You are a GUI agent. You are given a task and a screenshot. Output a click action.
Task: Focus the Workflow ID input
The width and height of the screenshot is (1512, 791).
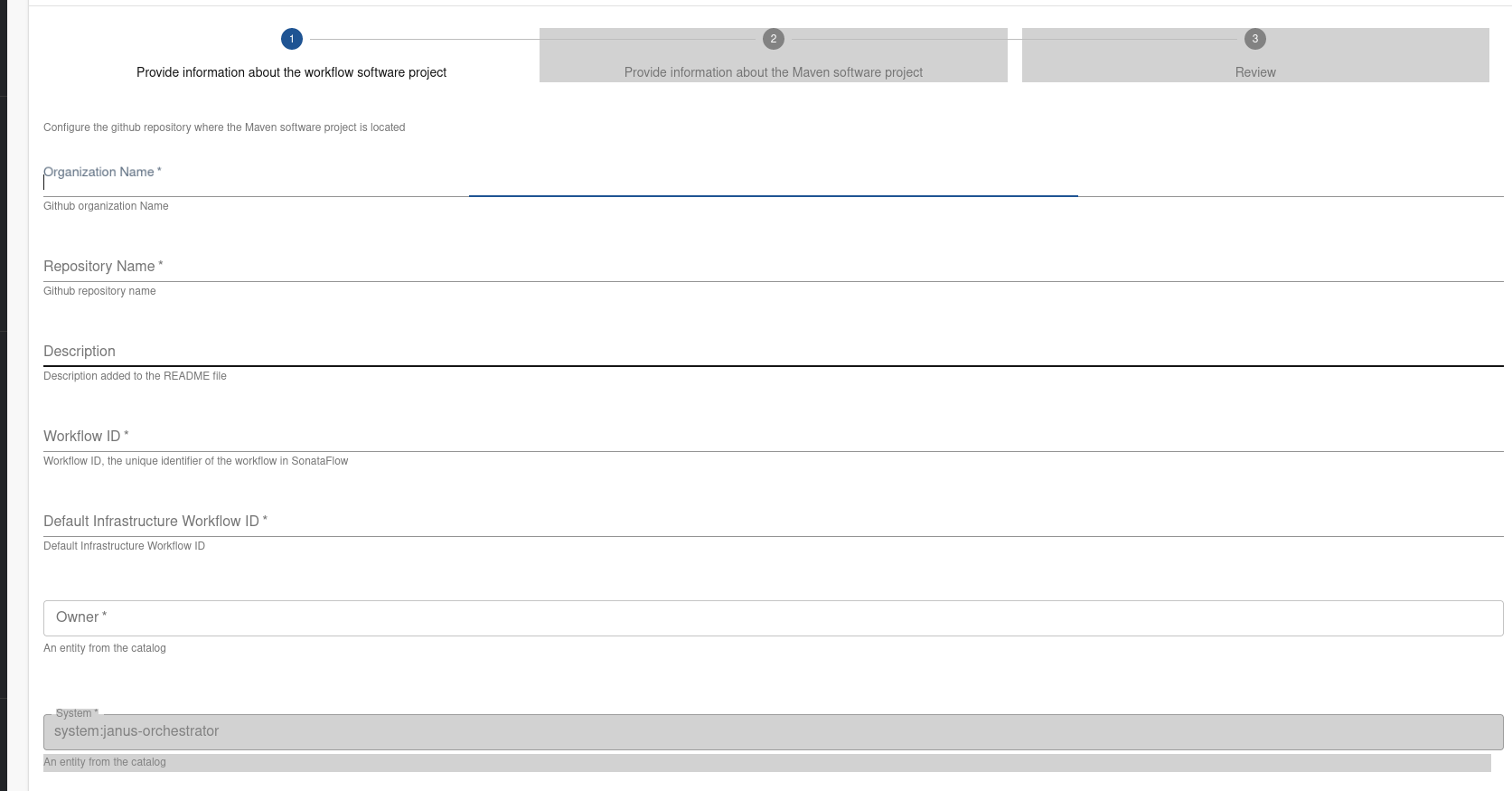(773, 437)
